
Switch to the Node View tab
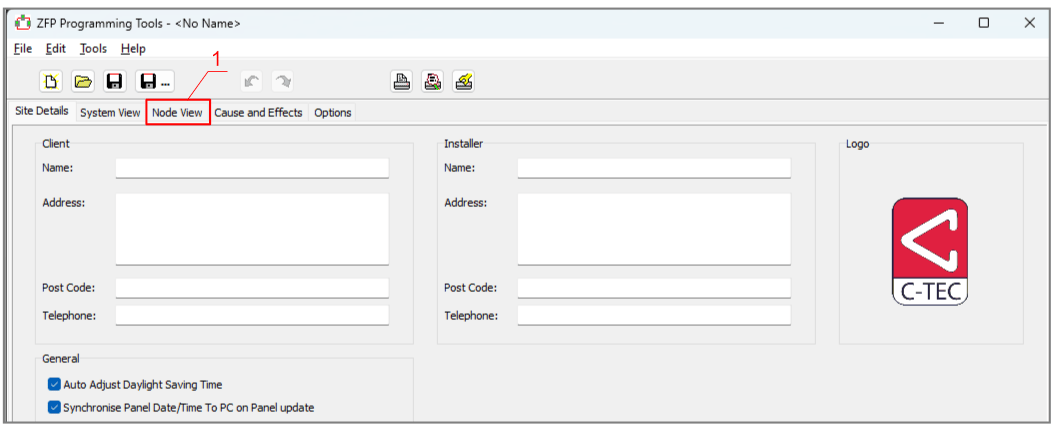[x=177, y=113]
